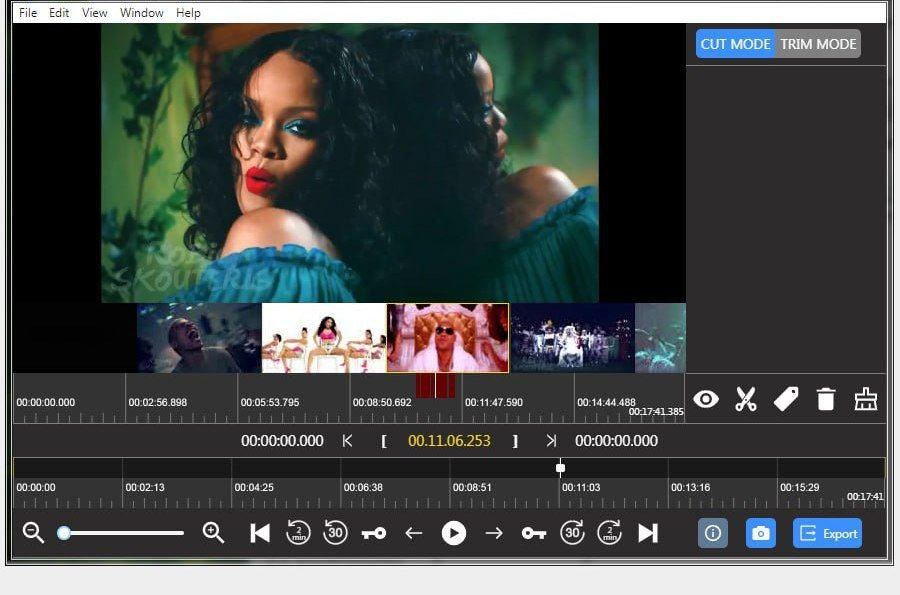Open the View menu
The width and height of the screenshot is (900, 595).
click(95, 13)
